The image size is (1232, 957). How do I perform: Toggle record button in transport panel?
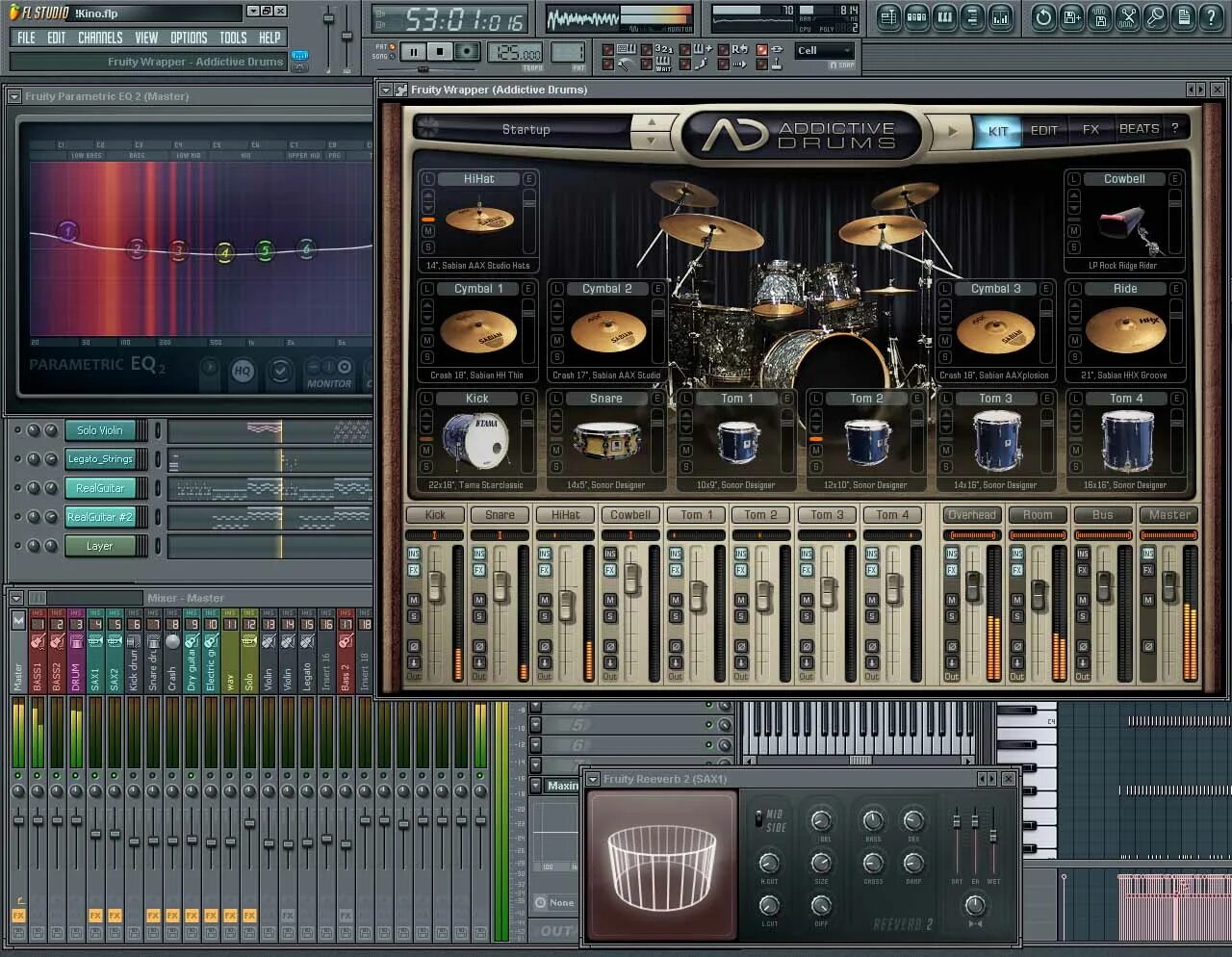point(467,51)
